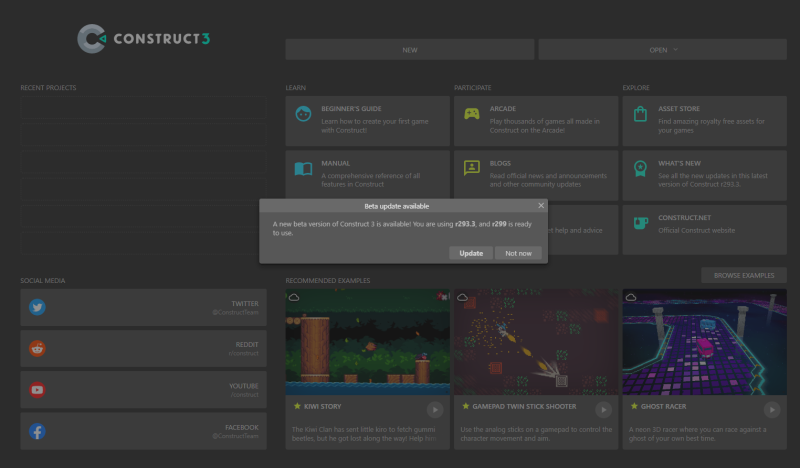
Task: Click the KIWI STORY title text
Action: (322, 406)
